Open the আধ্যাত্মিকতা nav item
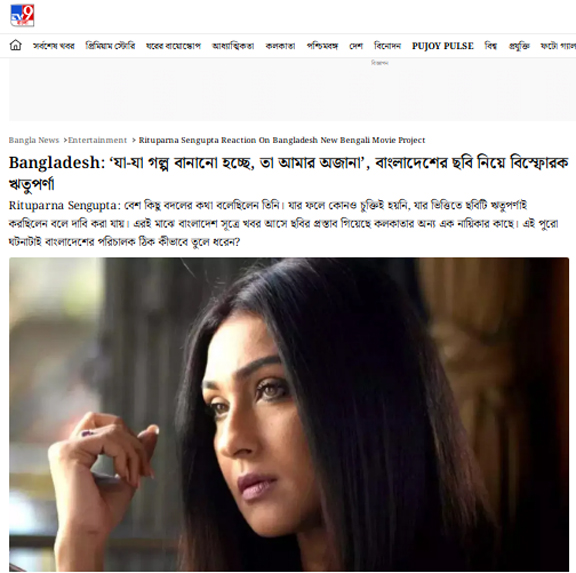 [x=233, y=46]
